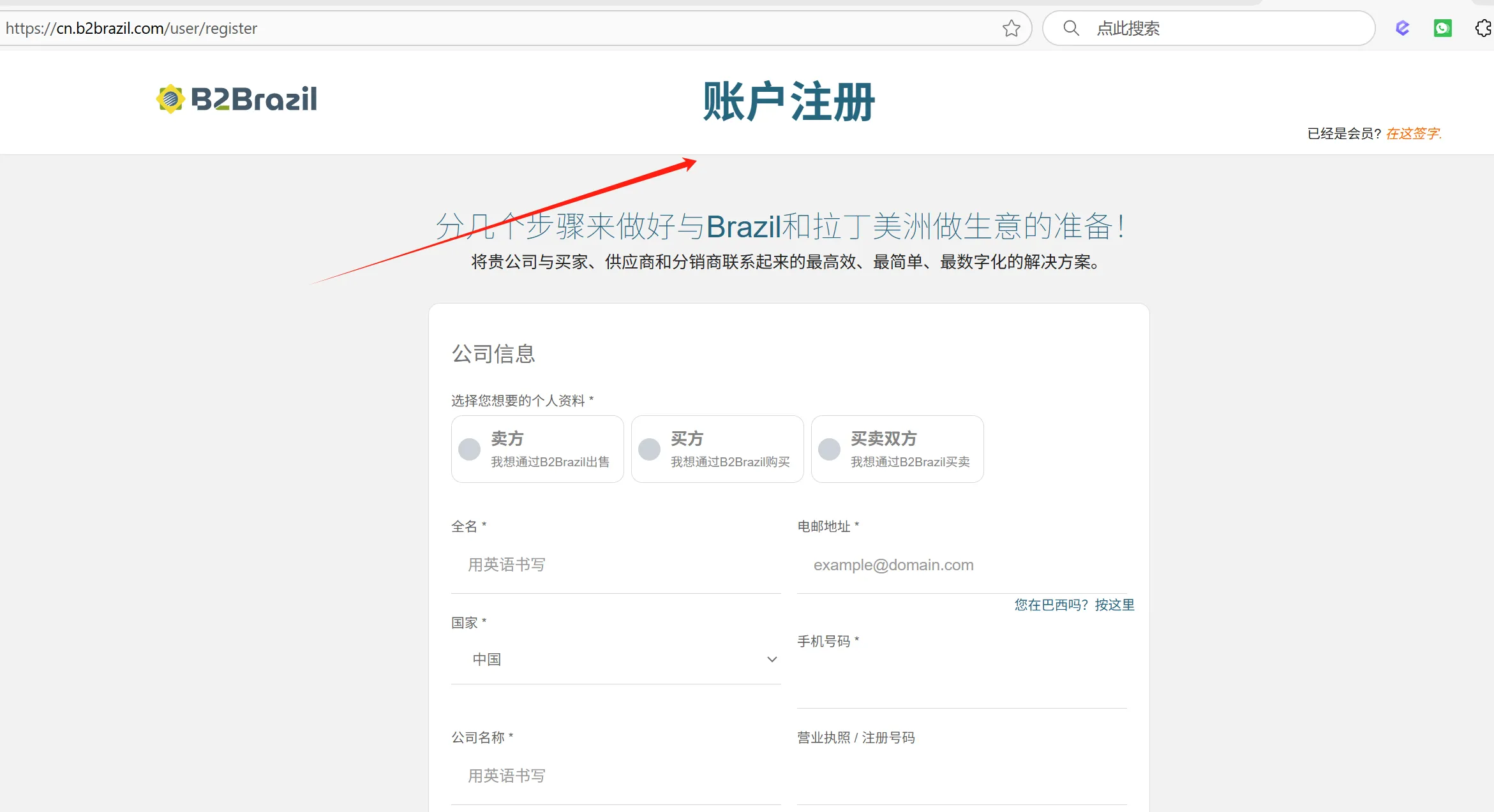This screenshot has width=1494, height=812.
Task: Click the B2Brazil logo
Action: 237,99
